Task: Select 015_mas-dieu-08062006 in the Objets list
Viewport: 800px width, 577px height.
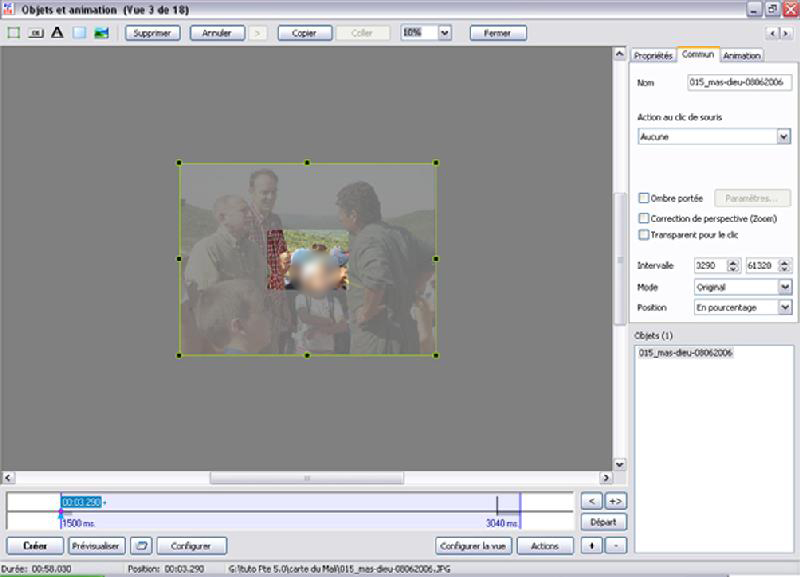Action: pyautogui.click(x=685, y=353)
